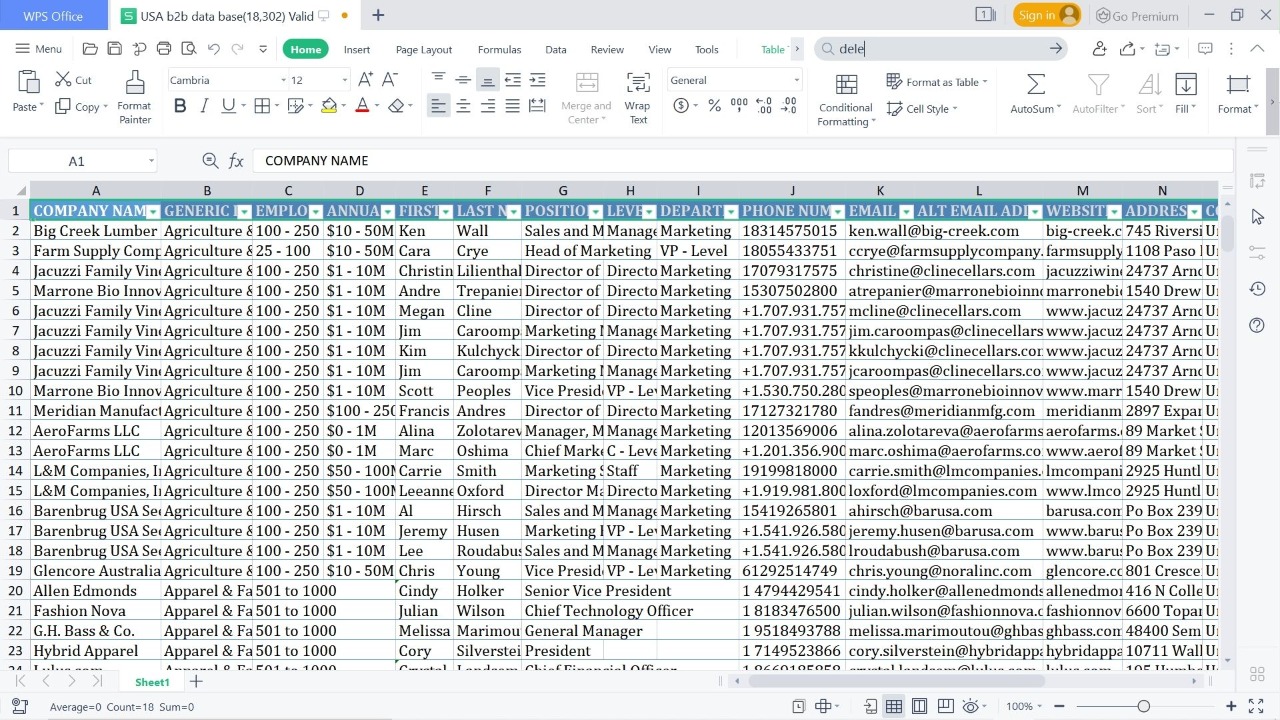Click the yellow Fill Color button
The image size is (1280, 720).
pos(328,106)
